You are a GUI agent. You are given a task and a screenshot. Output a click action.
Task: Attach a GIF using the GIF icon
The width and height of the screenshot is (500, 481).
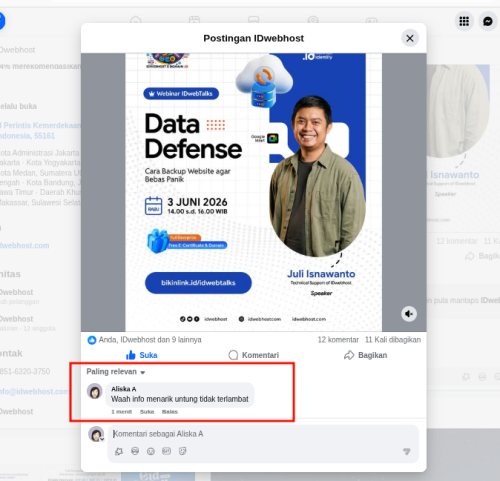click(166, 451)
